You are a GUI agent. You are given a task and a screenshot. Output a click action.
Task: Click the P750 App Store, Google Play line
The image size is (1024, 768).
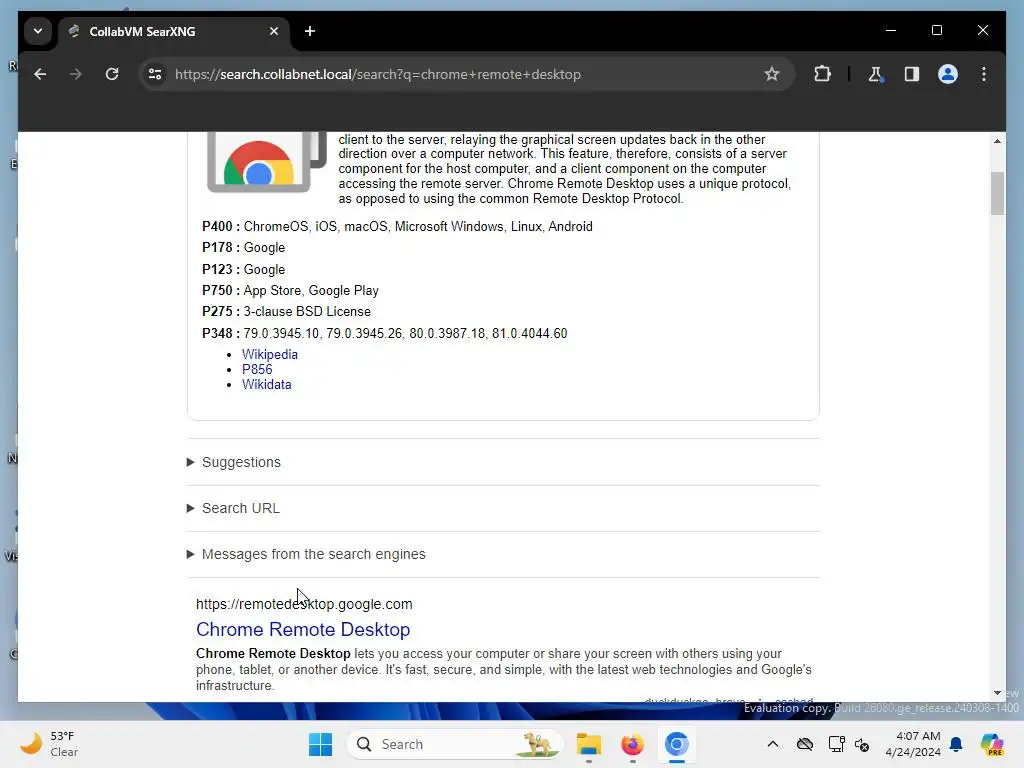(x=290, y=291)
